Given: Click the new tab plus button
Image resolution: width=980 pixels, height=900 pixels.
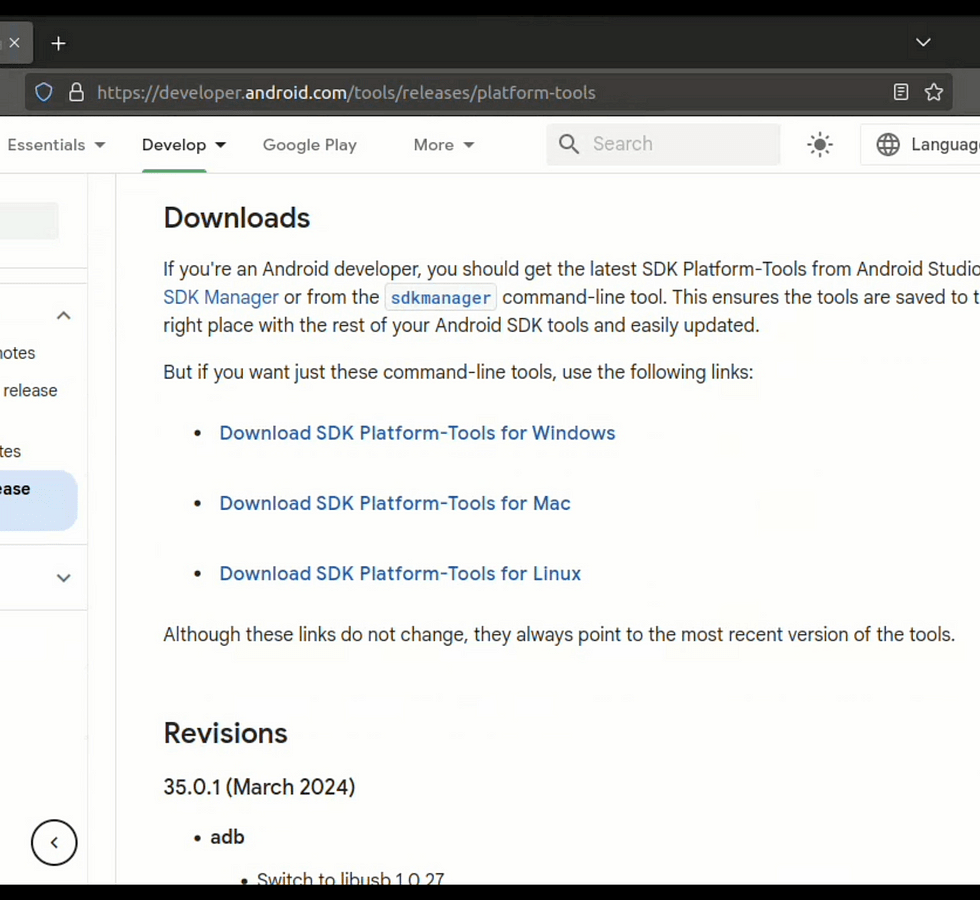Looking at the screenshot, I should point(58,43).
